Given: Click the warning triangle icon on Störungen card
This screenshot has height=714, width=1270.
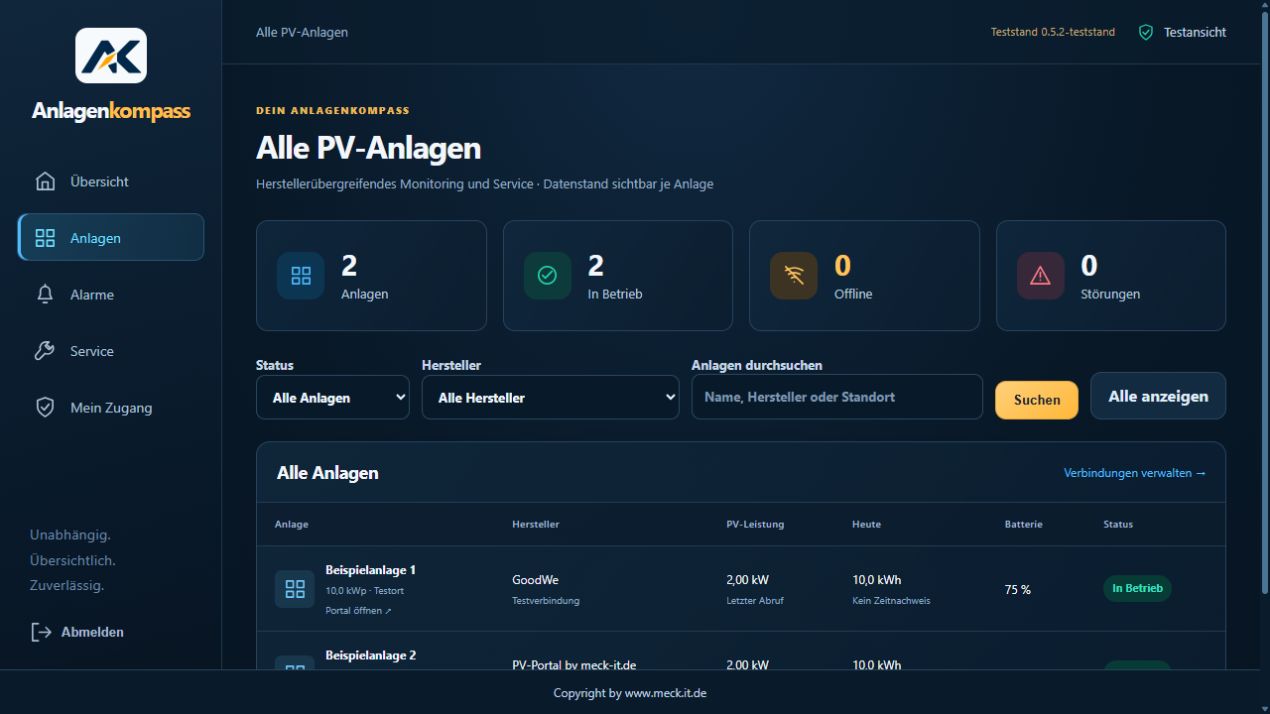Looking at the screenshot, I should point(1041,276).
